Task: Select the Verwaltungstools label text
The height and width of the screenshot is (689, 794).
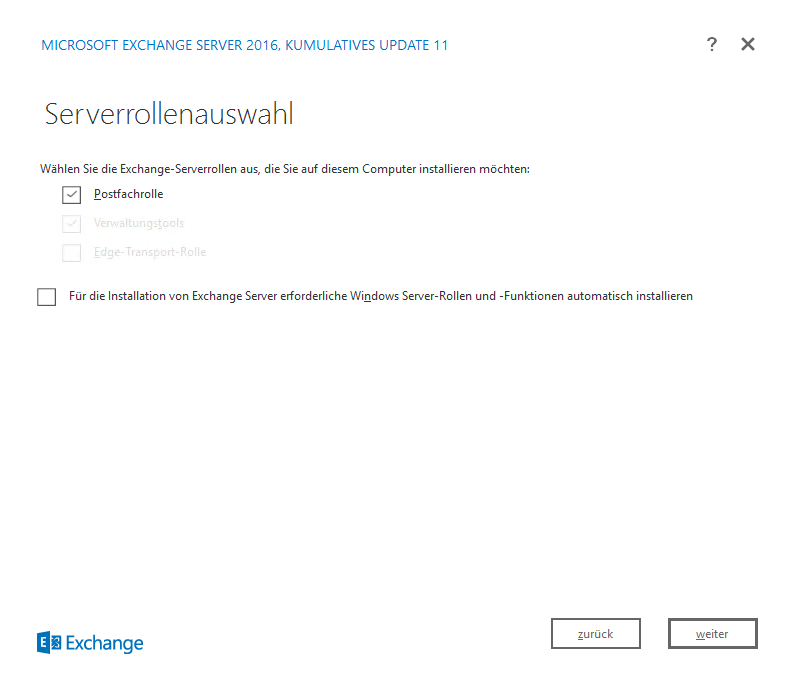Action: [139, 223]
